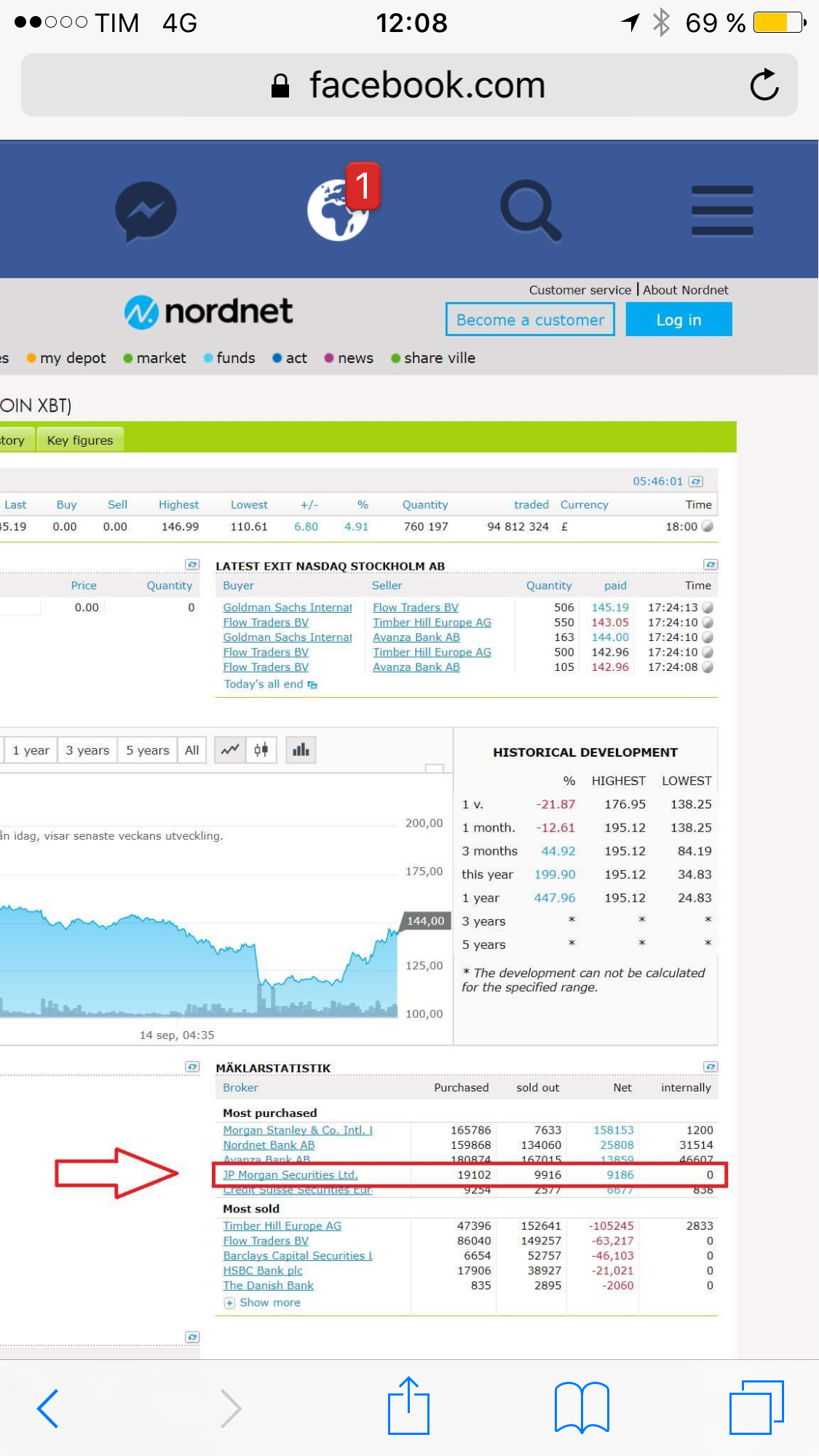The image size is (819, 1456).
Task: Click Lowest column header
Action: click(x=249, y=504)
